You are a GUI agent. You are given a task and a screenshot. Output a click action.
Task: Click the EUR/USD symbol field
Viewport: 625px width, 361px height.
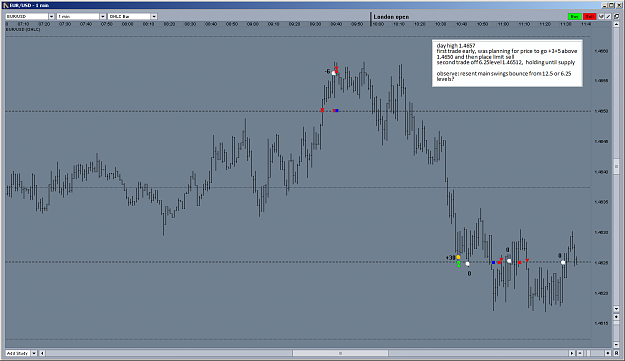pyautogui.click(x=27, y=16)
